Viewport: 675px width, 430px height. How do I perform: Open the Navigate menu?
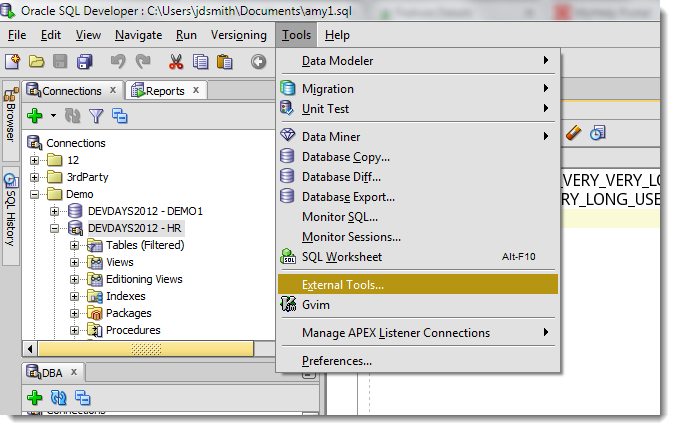click(x=139, y=35)
